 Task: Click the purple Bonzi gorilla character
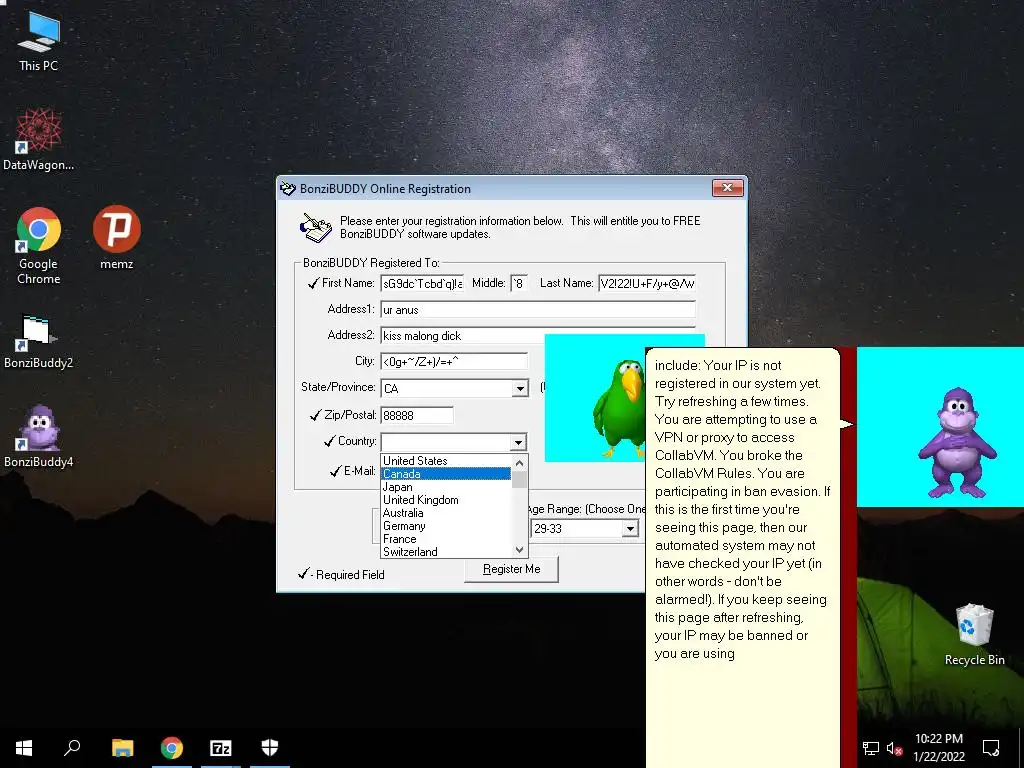point(956,442)
